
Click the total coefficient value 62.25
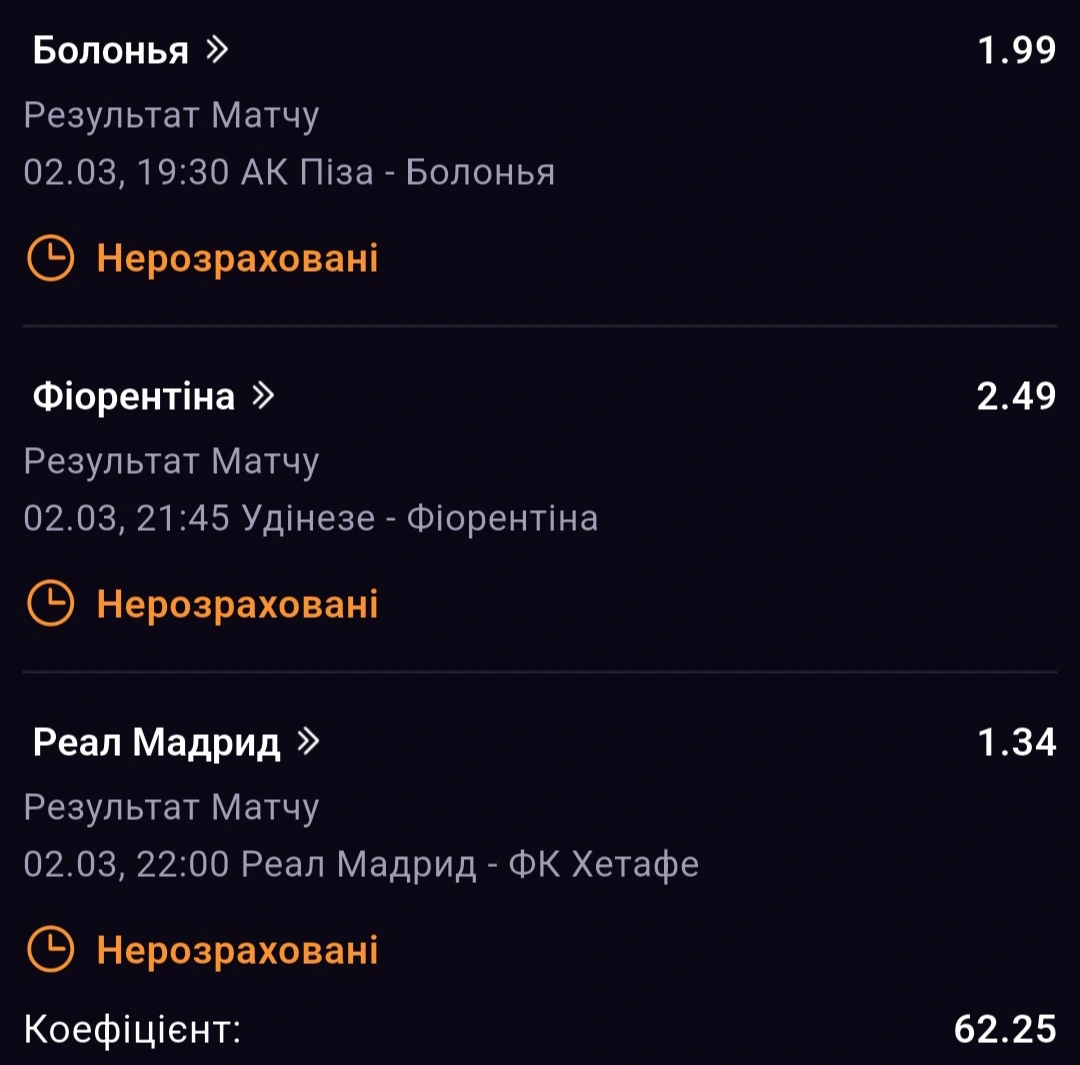click(1005, 1029)
